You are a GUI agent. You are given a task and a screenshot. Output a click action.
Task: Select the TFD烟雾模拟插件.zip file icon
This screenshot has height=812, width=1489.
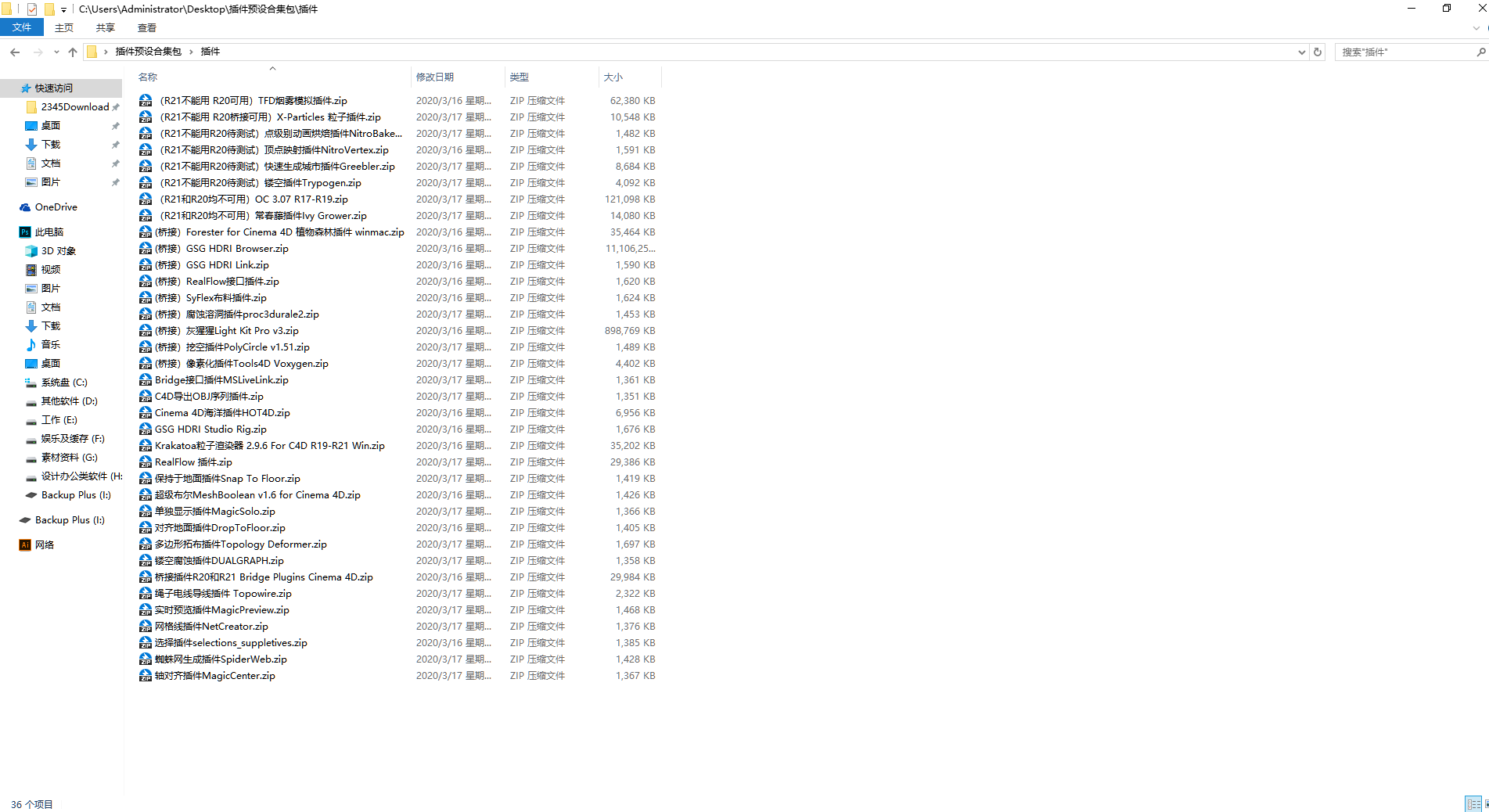(146, 101)
